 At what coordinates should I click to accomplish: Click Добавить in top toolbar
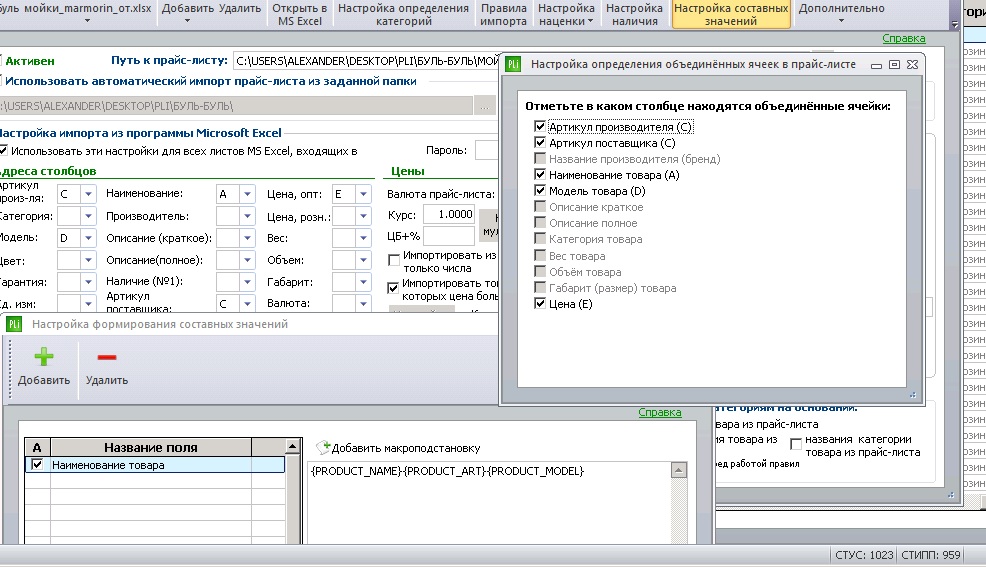tap(187, 14)
